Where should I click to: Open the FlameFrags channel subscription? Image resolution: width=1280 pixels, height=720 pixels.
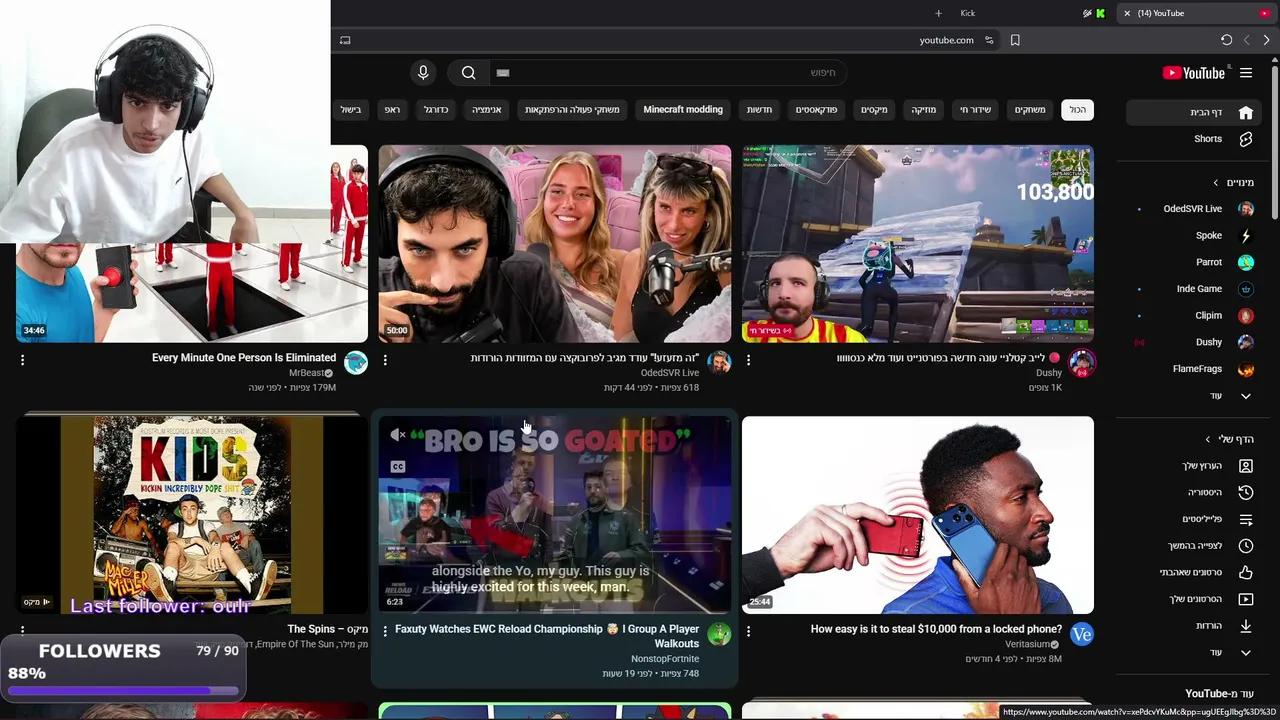point(1193,369)
